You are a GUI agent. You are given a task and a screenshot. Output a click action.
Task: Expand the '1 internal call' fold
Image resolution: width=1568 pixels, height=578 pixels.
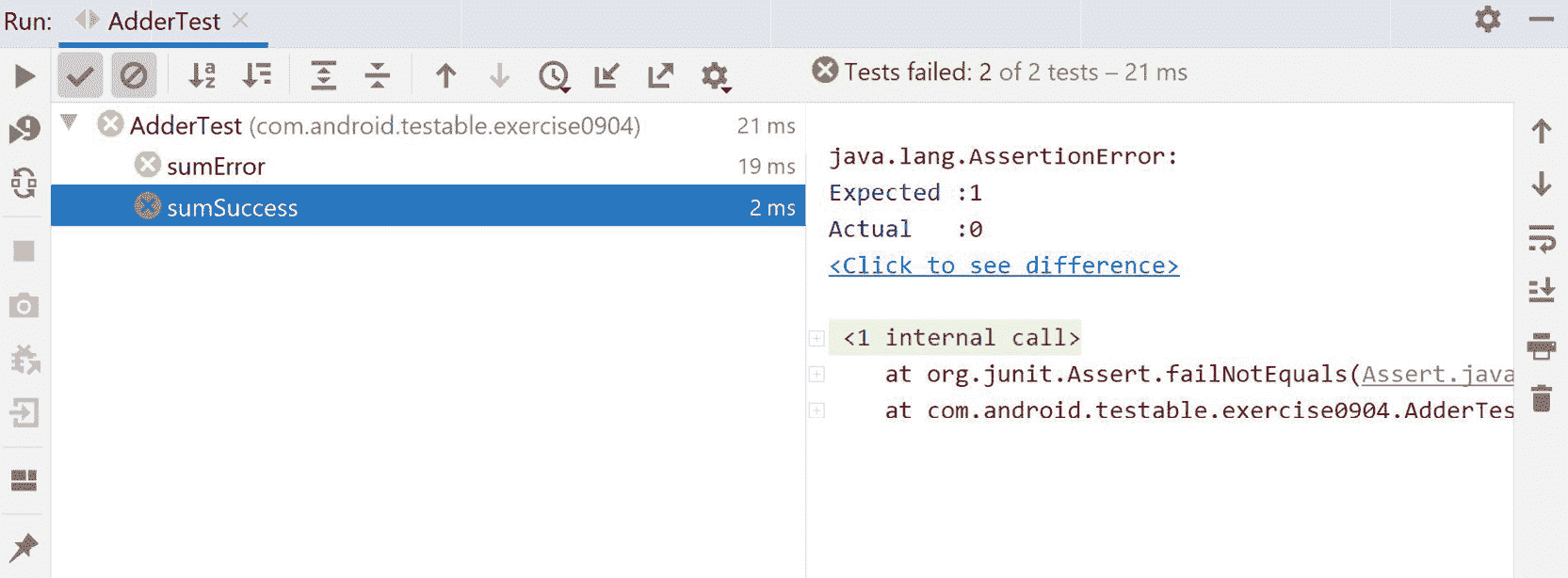click(x=816, y=338)
